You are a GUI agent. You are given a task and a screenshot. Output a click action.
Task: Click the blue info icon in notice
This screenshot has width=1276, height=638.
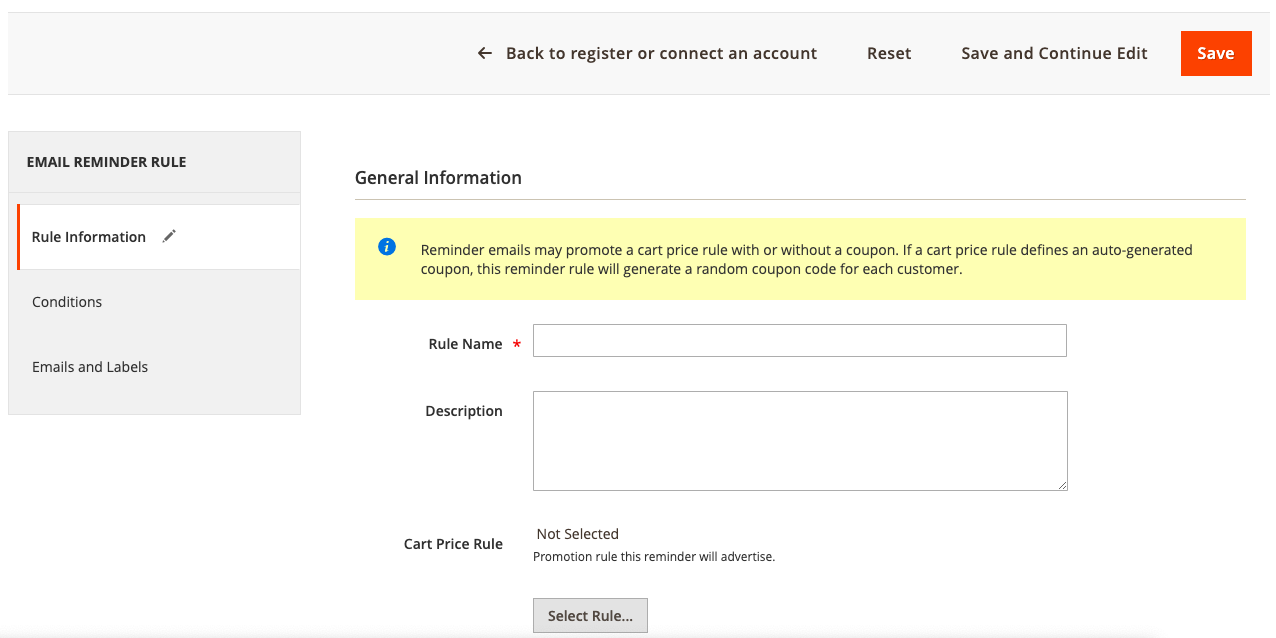click(x=387, y=247)
